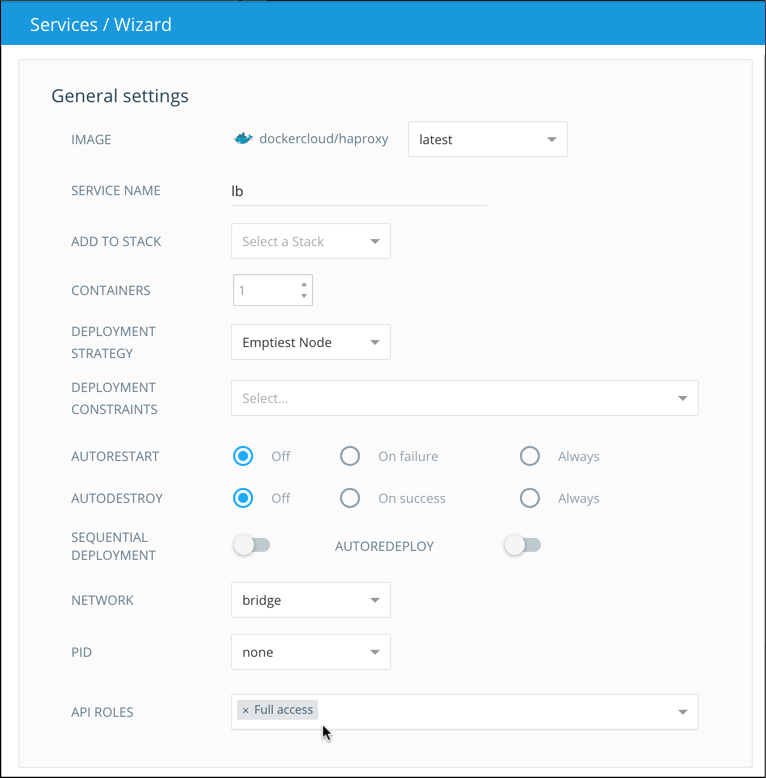
Task: Set Autorestart to Always
Action: [x=530, y=456]
